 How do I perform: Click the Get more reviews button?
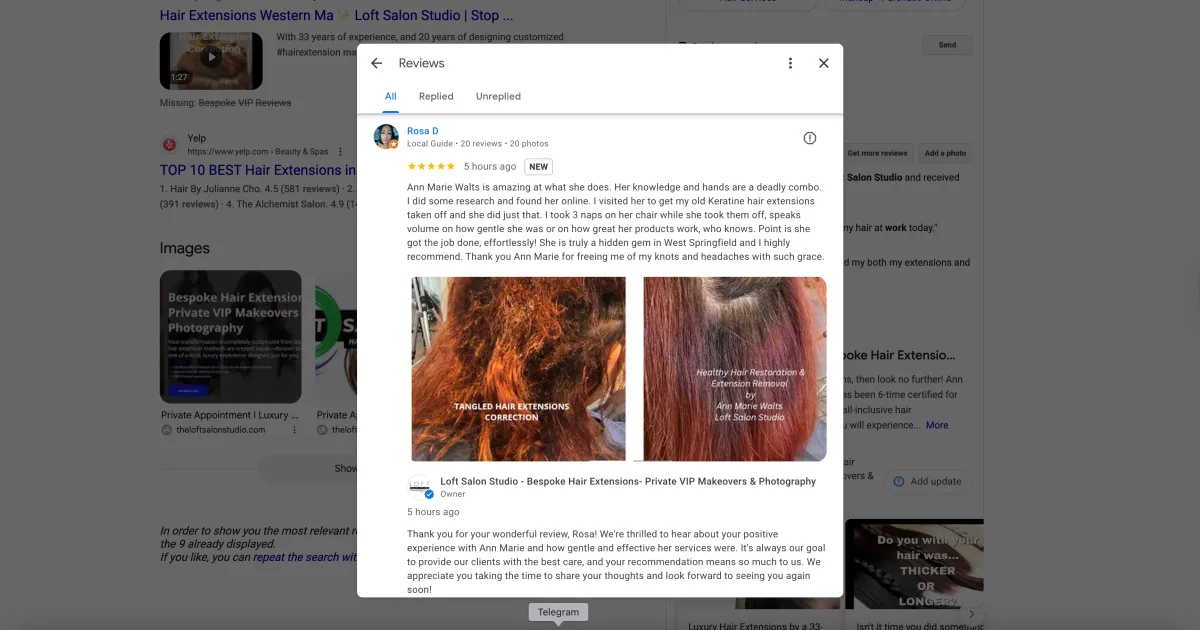877,153
